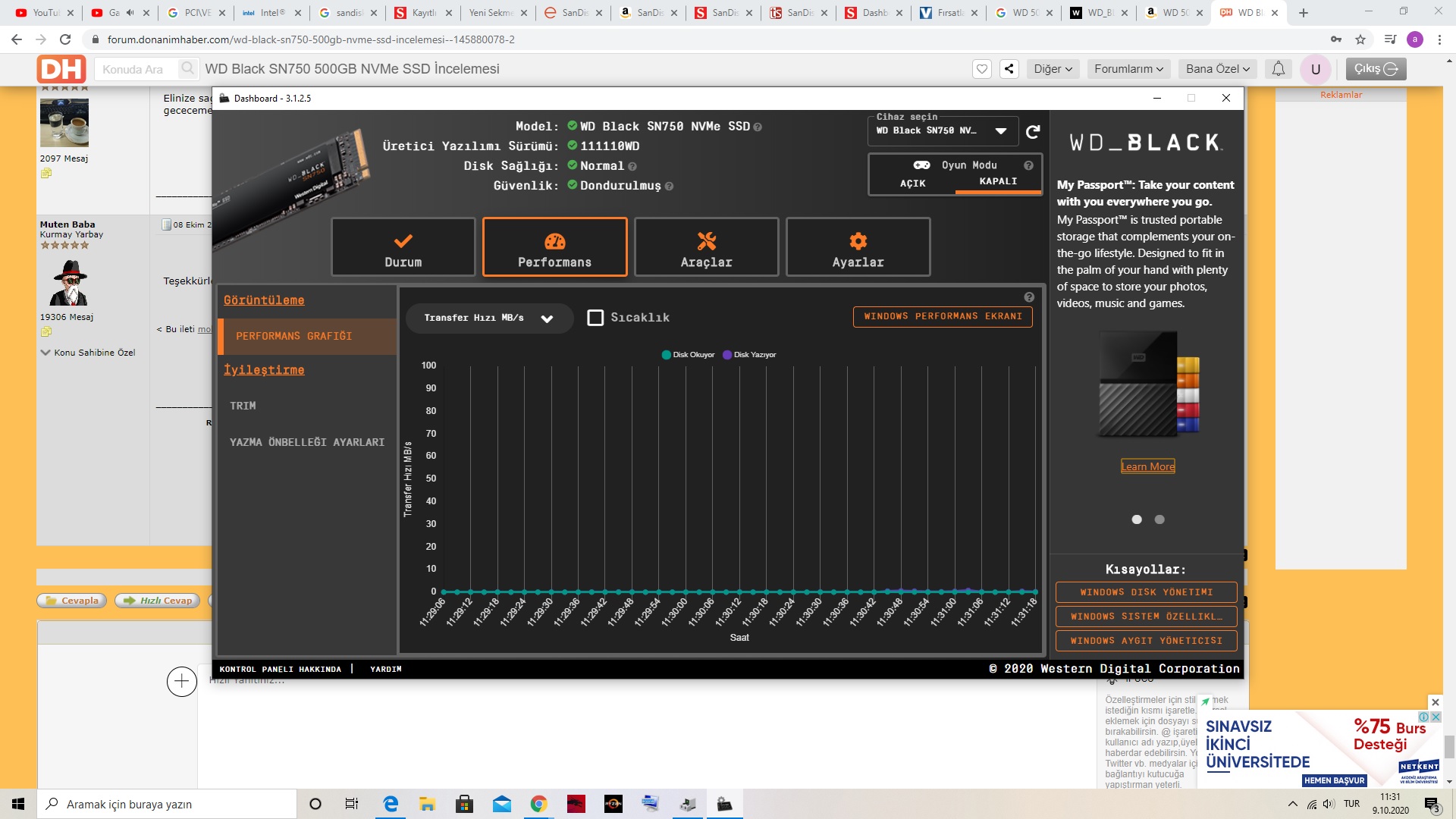Screen dimensions: 1456x819
Task: Switch Oyun Modu to AÇIK
Action: point(912,184)
